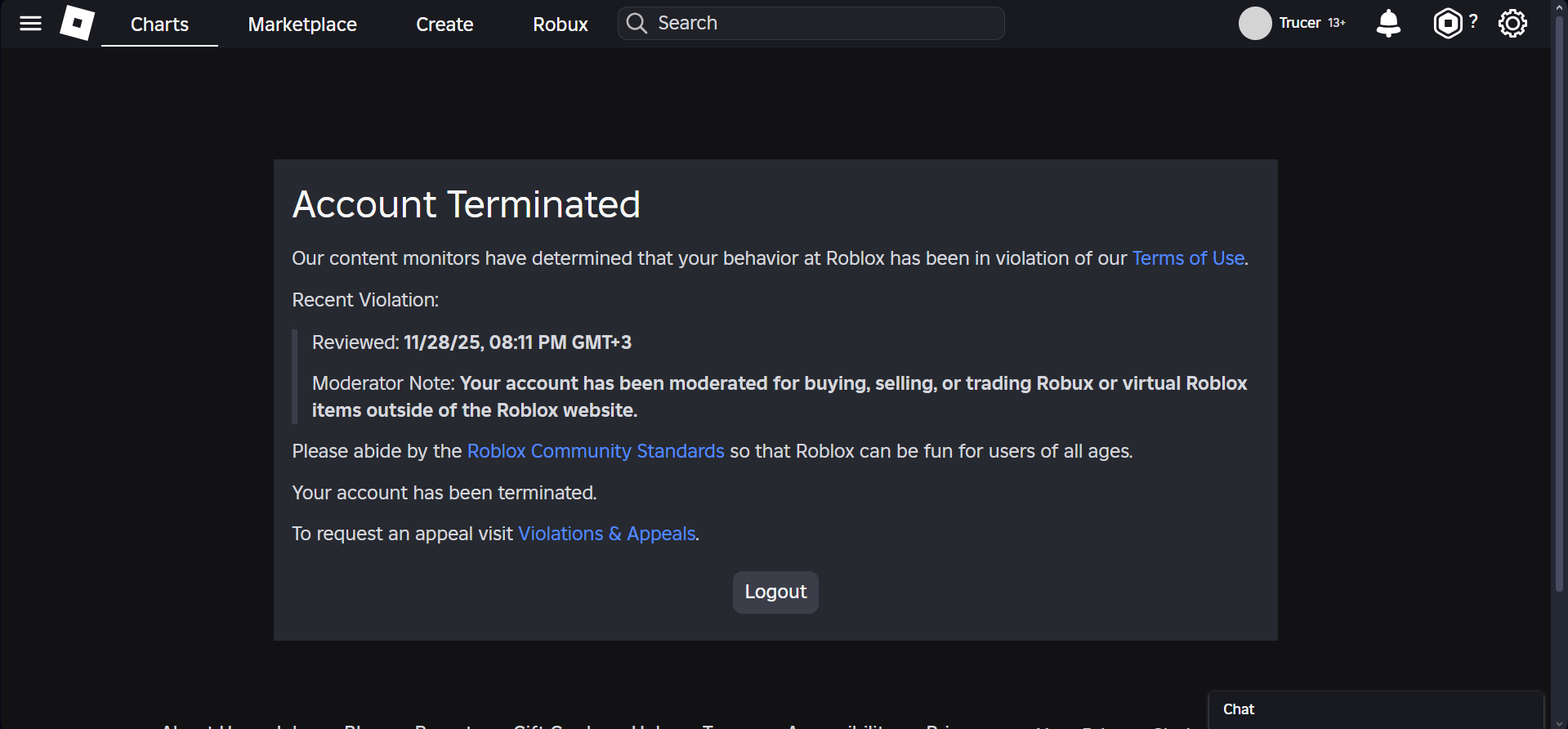Click the Roblox logo icon
The image size is (1568, 729).
coord(78,23)
